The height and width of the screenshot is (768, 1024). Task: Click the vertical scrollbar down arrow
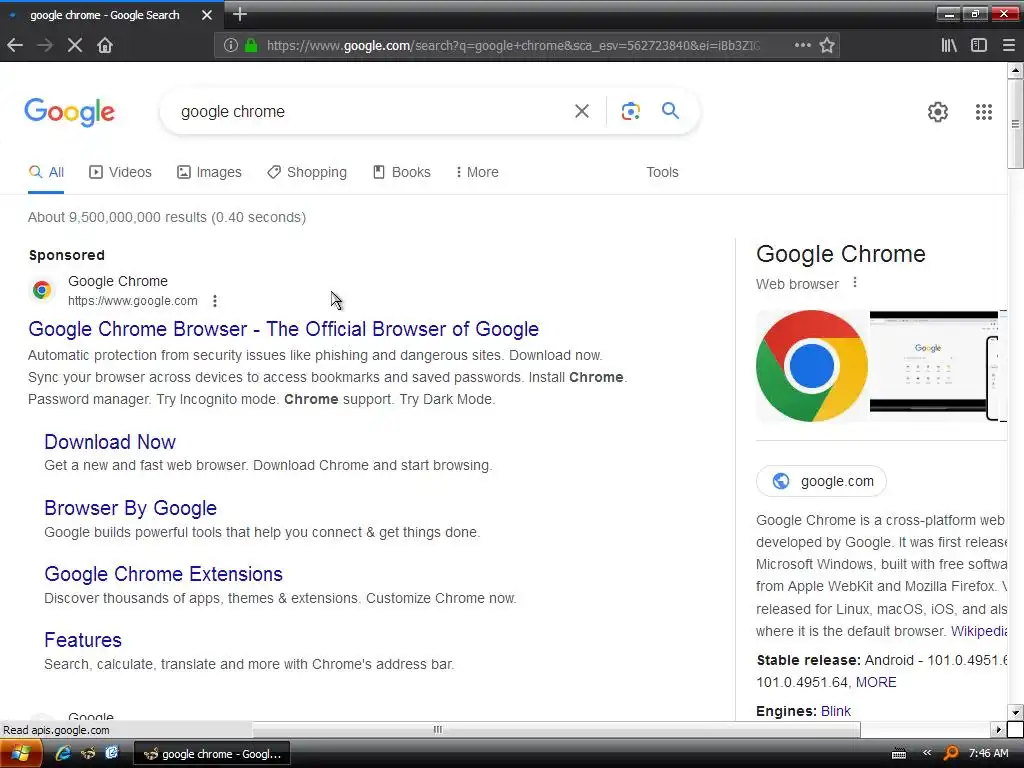(1016, 712)
